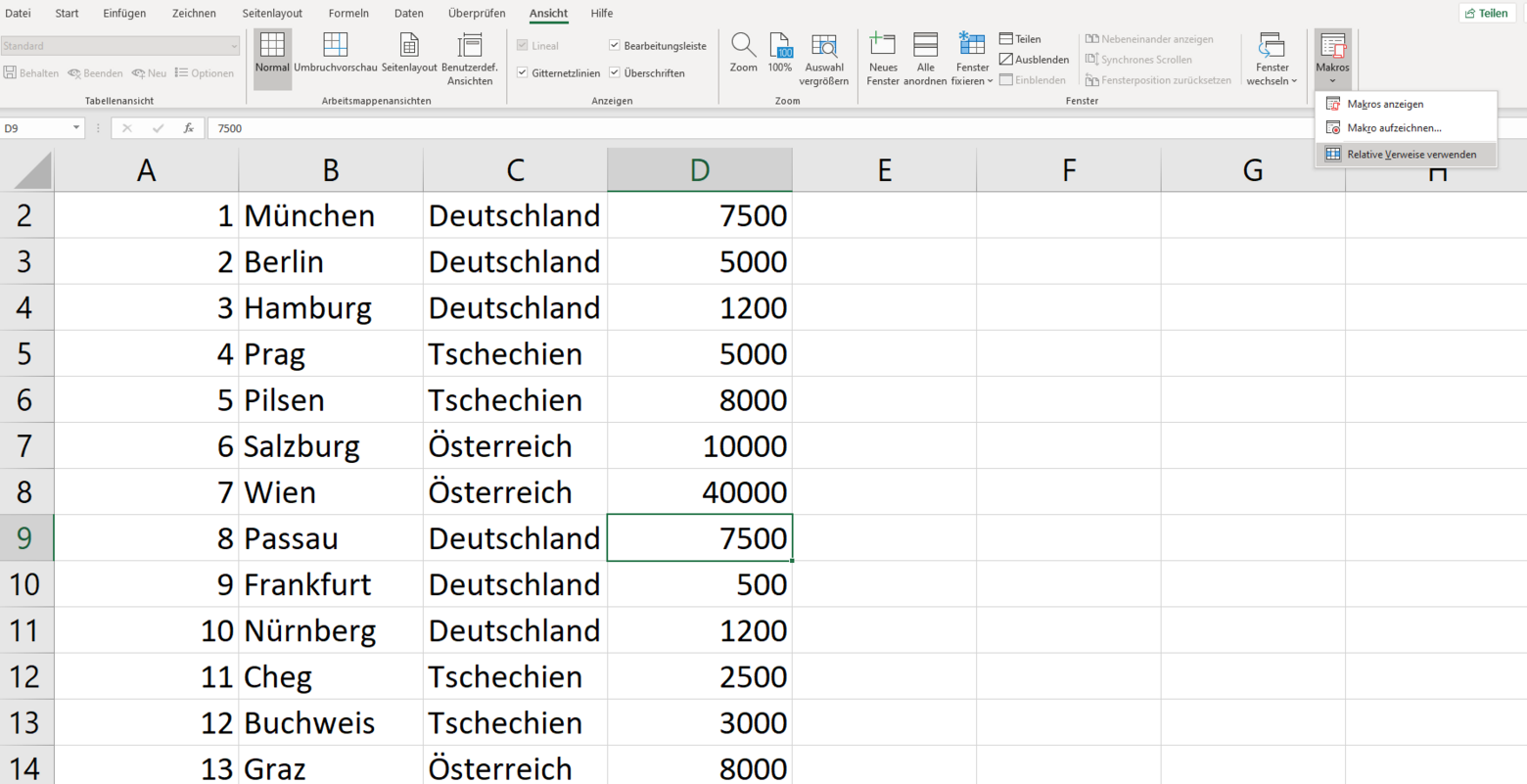
Task: Select cell containing Salzburg
Action: point(331,446)
